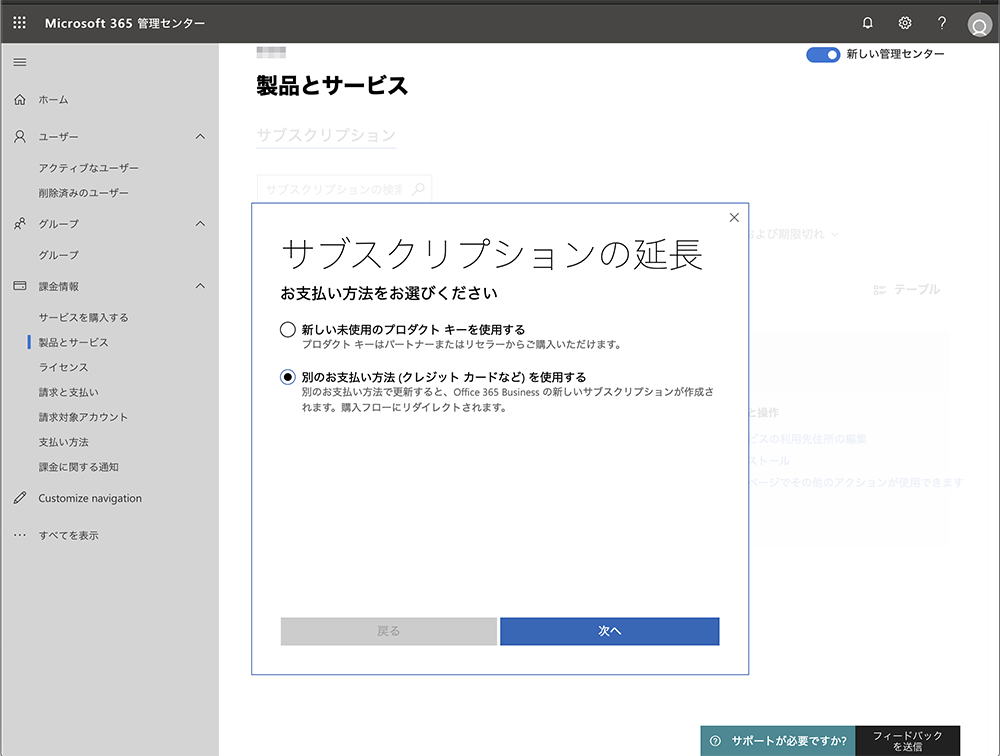The image size is (1000, 756).
Task: Click the 製品とサービス page heading
Action: pos(332,85)
